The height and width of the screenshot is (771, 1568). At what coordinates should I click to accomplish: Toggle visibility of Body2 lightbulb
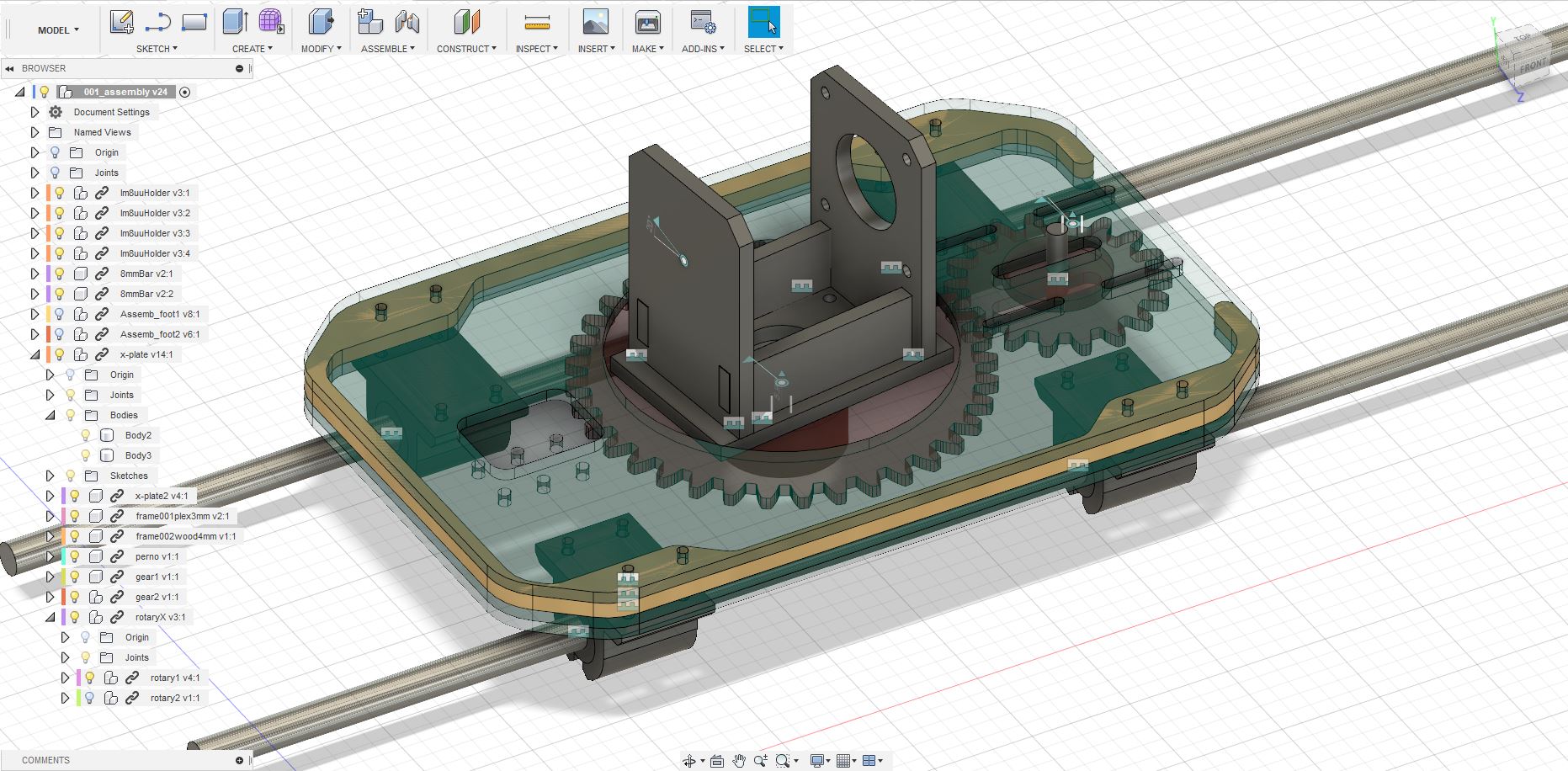pyautogui.click(x=85, y=435)
